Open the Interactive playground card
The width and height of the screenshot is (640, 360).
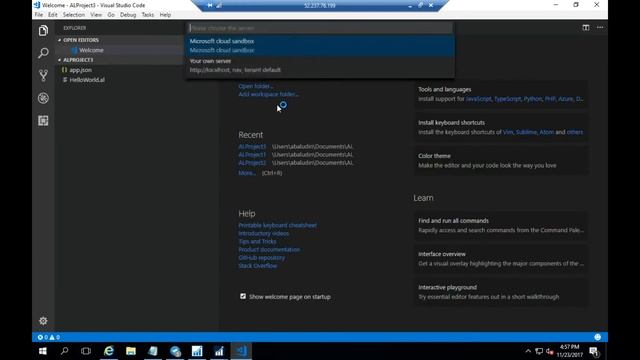[501, 292]
